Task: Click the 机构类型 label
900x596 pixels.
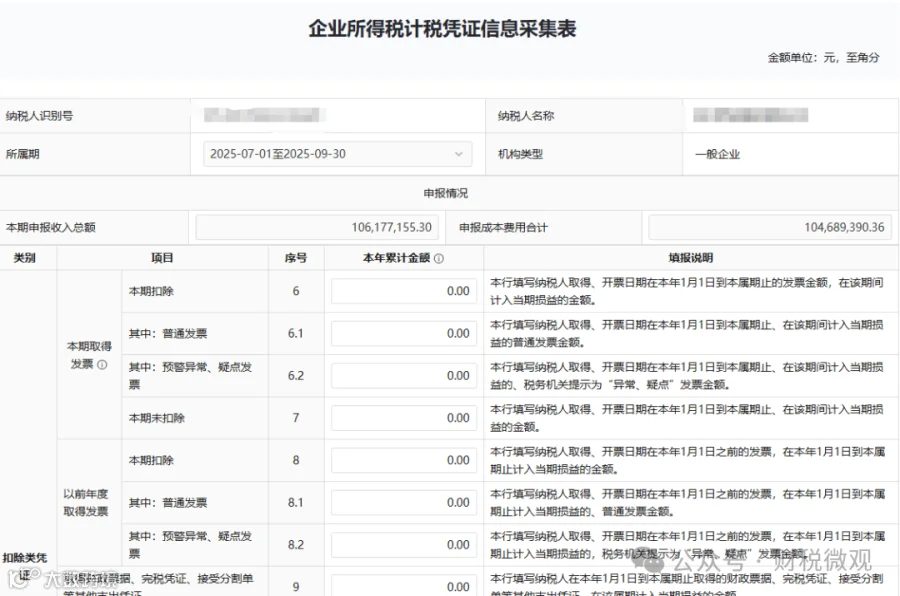Action: point(520,154)
